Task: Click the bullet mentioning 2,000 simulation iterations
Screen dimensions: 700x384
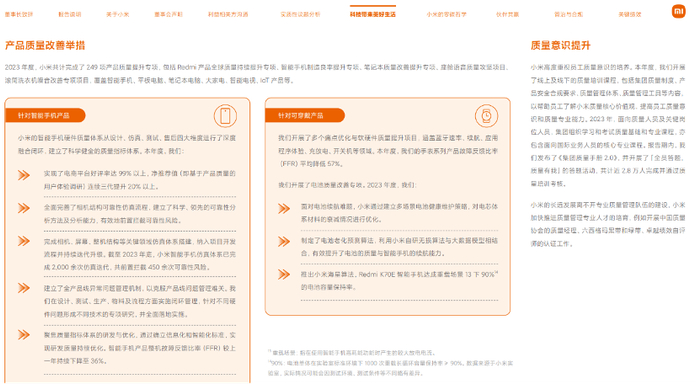Action: tap(139, 254)
